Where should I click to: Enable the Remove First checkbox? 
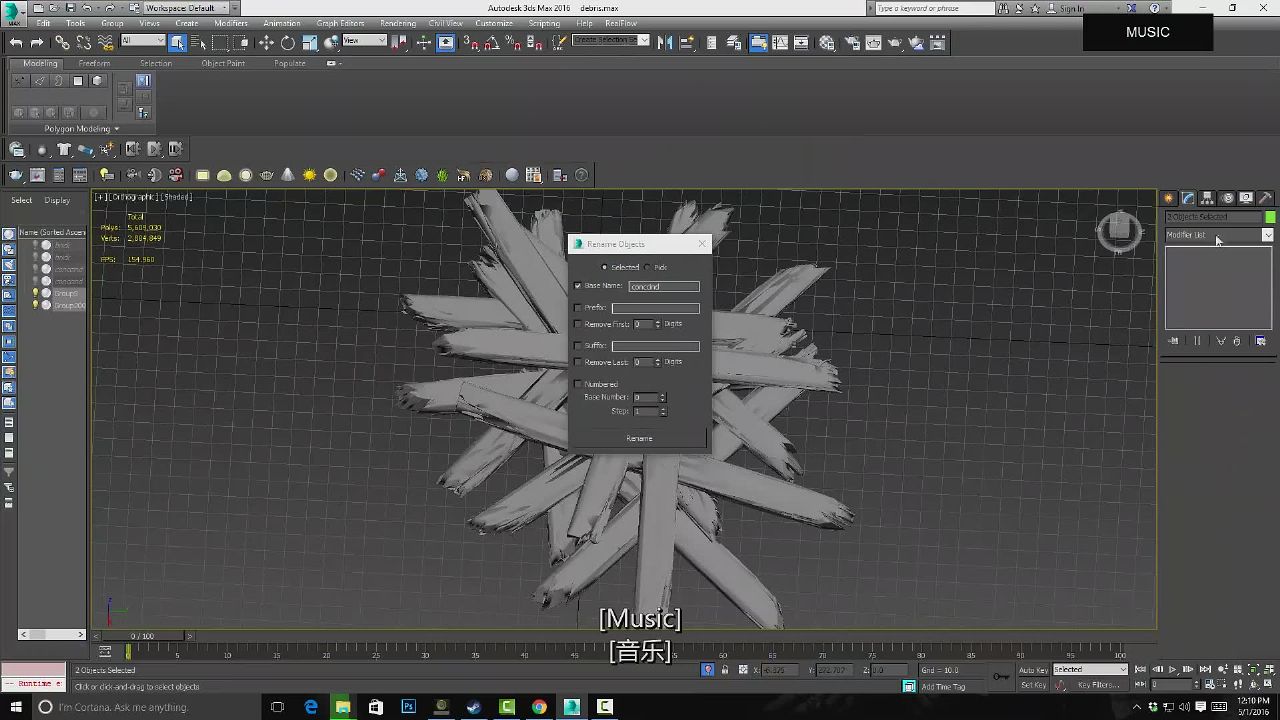578,324
